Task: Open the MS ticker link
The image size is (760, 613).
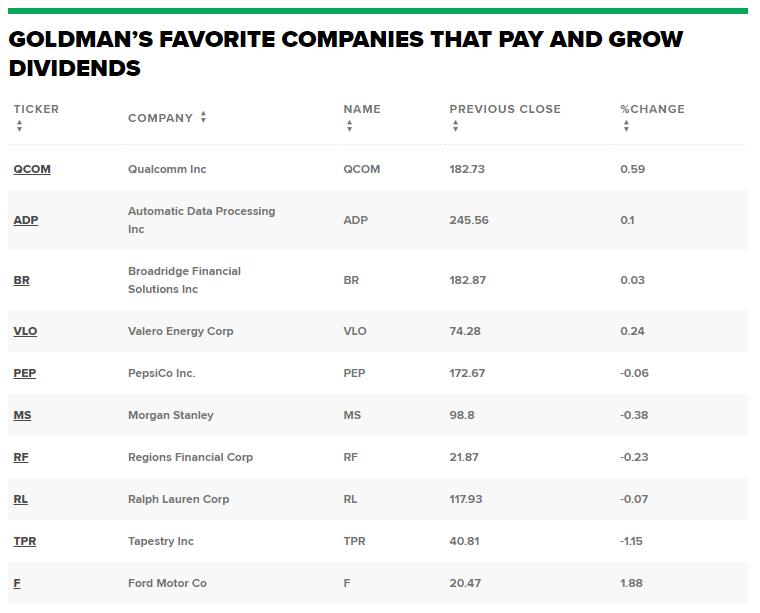Action: (22, 415)
